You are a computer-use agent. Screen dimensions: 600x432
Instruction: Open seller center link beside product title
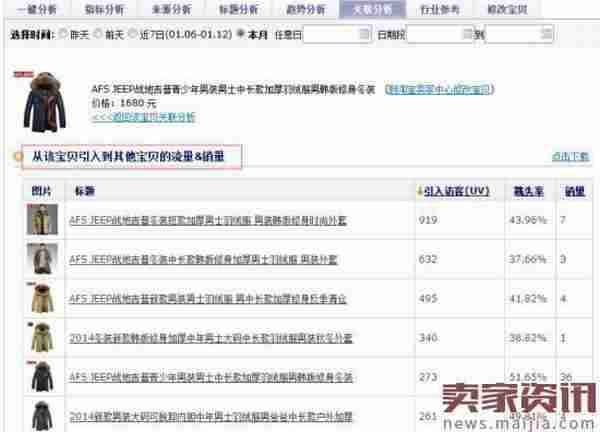coord(439,89)
